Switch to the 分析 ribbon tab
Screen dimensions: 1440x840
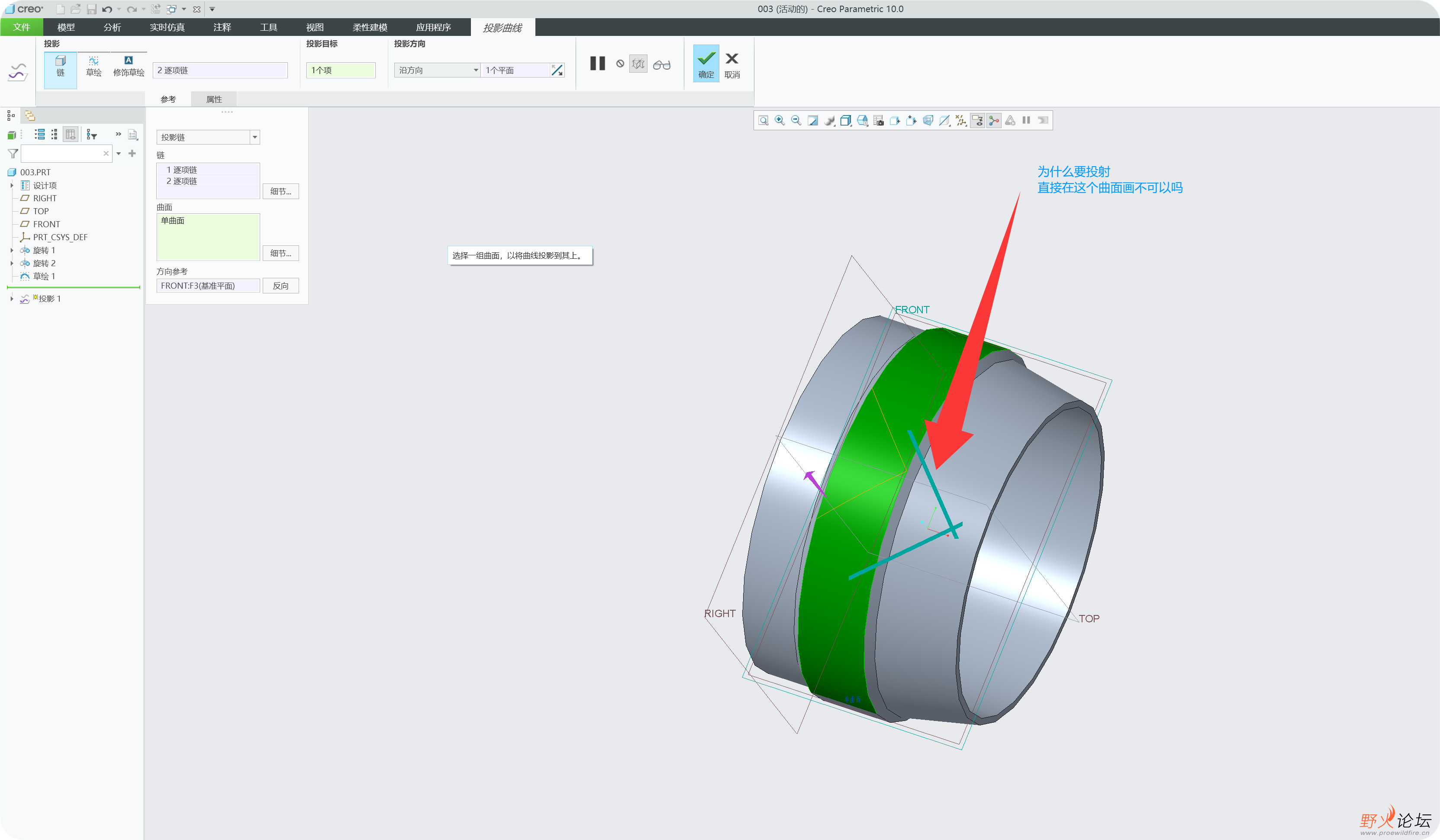pyautogui.click(x=112, y=27)
